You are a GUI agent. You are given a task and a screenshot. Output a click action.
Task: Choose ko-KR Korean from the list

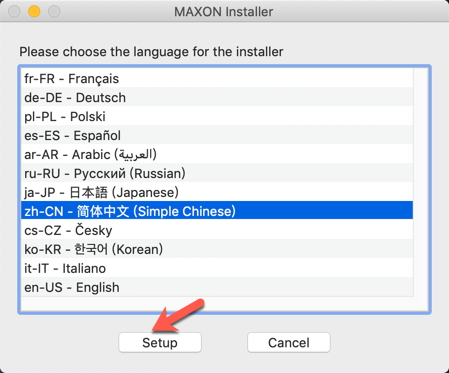(x=217, y=249)
